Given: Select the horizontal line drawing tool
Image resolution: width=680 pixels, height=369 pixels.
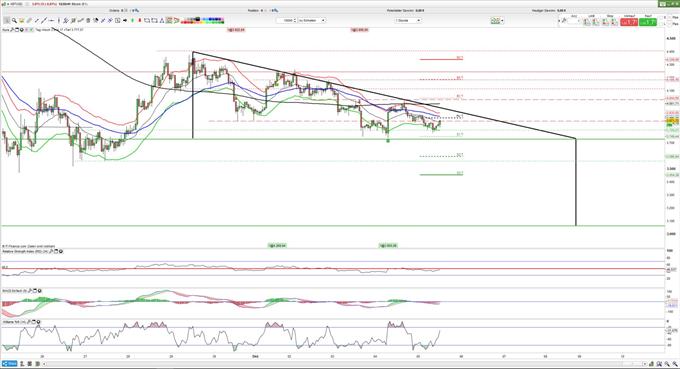Looking at the screenshot, I should pyautogui.click(x=51, y=20).
